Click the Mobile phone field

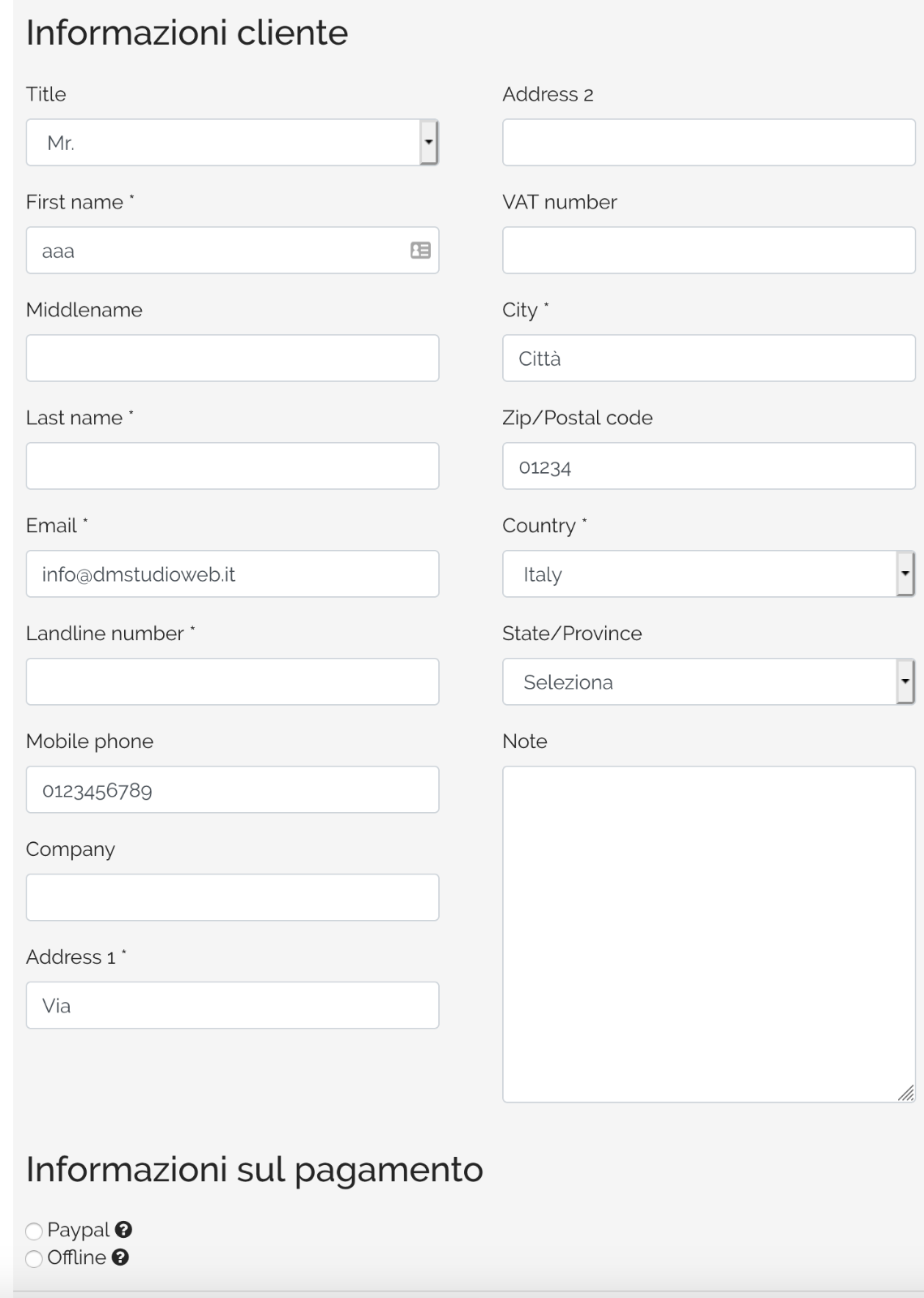click(232, 790)
